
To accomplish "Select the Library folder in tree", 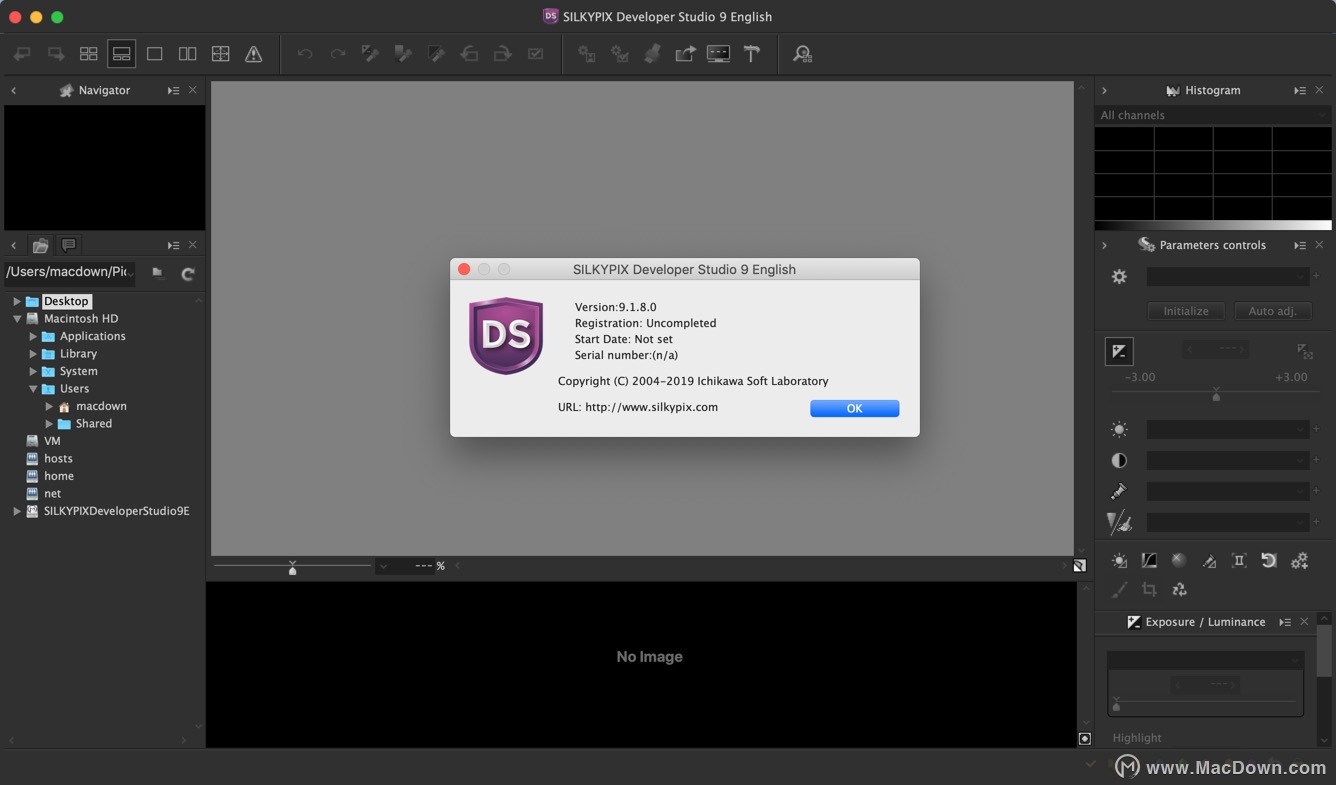I will 78,354.
